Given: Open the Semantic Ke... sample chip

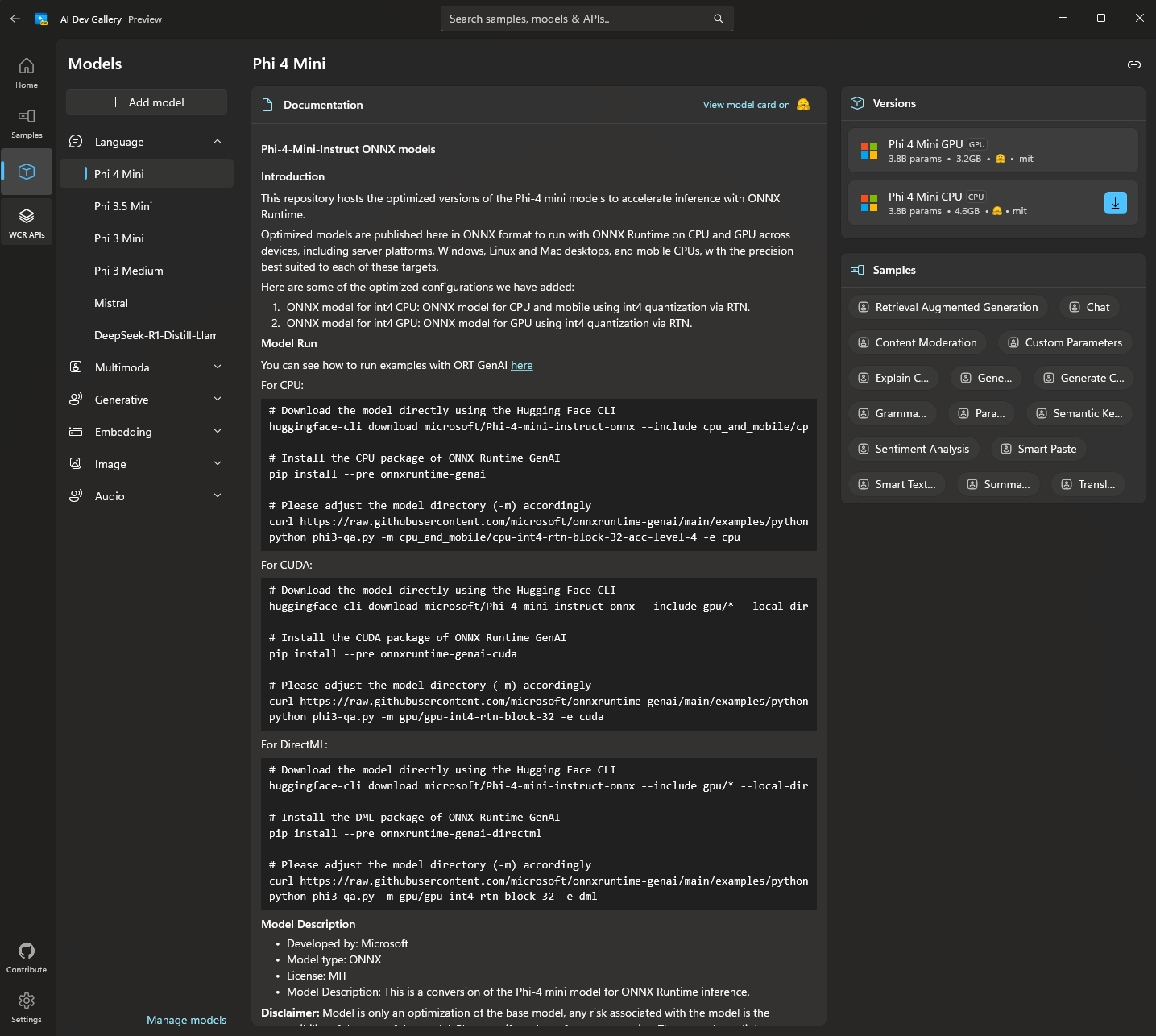Looking at the screenshot, I should [1079, 413].
